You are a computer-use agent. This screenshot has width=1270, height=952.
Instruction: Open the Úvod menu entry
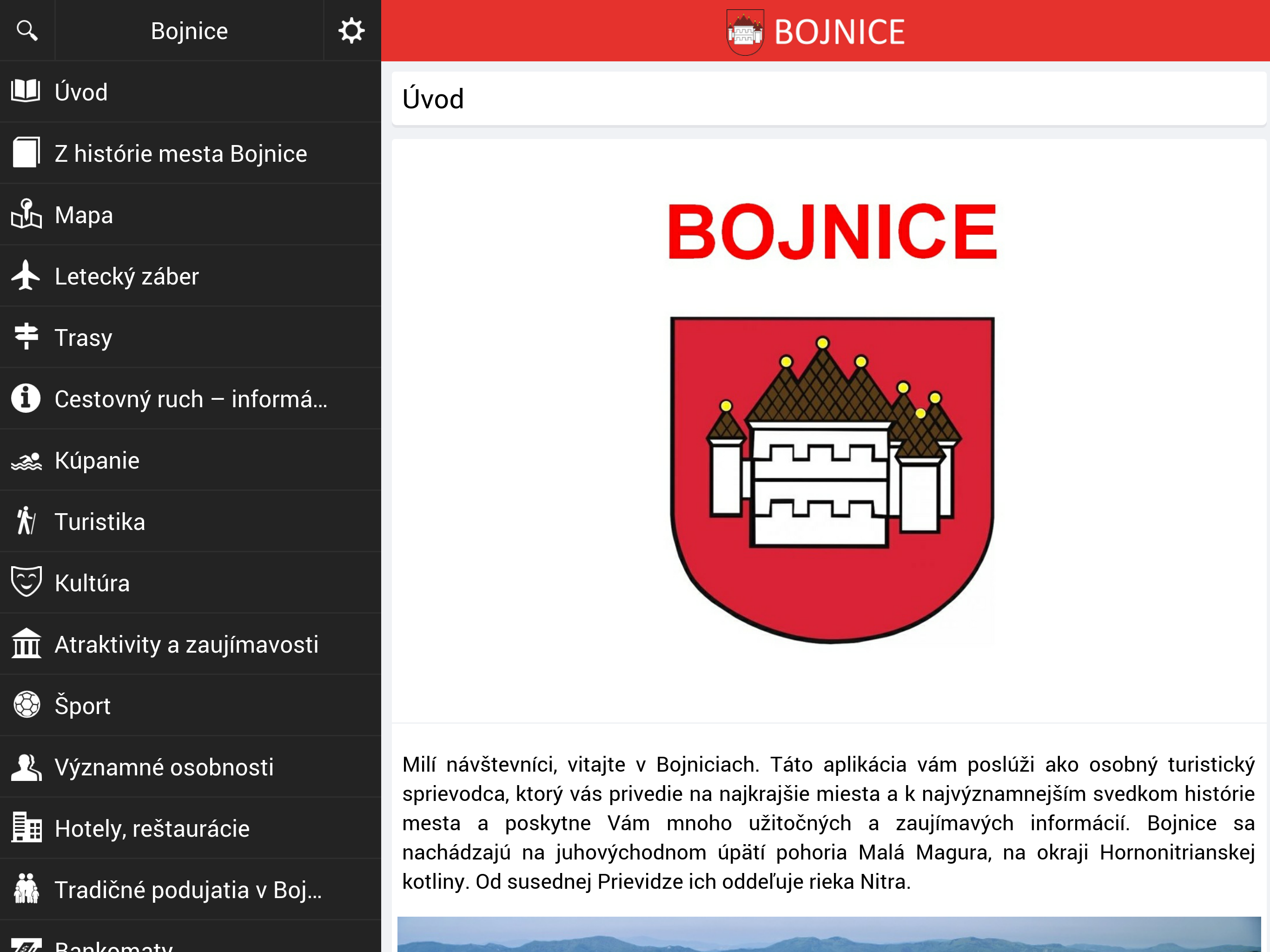pyautogui.click(x=191, y=91)
